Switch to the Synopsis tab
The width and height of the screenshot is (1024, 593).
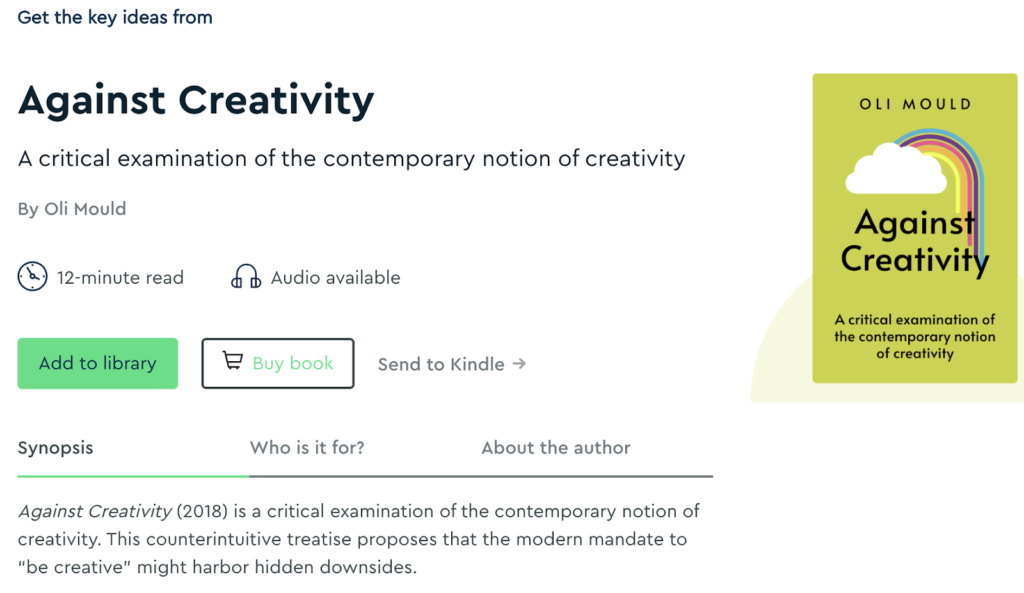point(56,448)
